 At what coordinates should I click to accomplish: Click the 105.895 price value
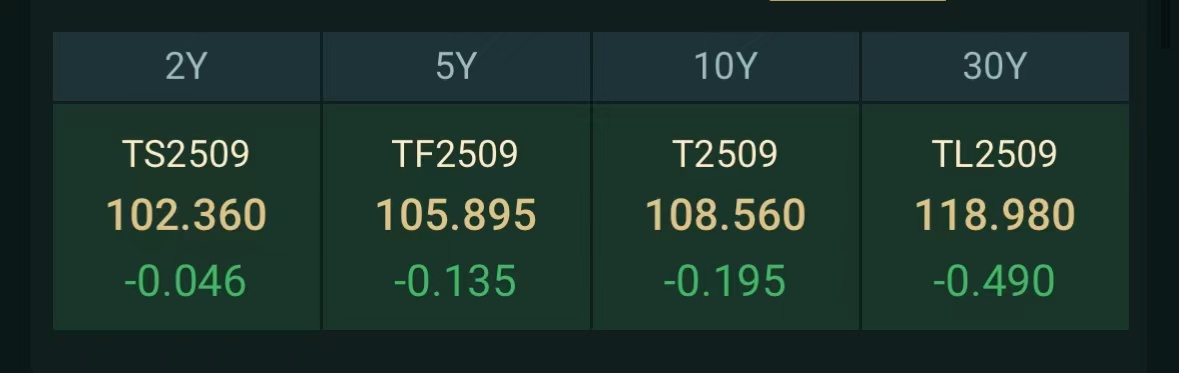(456, 215)
